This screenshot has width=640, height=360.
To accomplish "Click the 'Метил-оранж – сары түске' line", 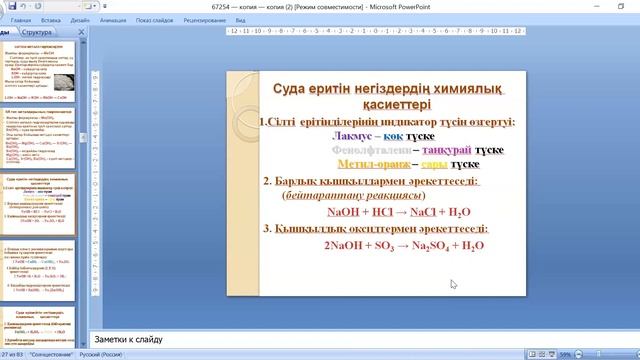I will coord(408,164).
